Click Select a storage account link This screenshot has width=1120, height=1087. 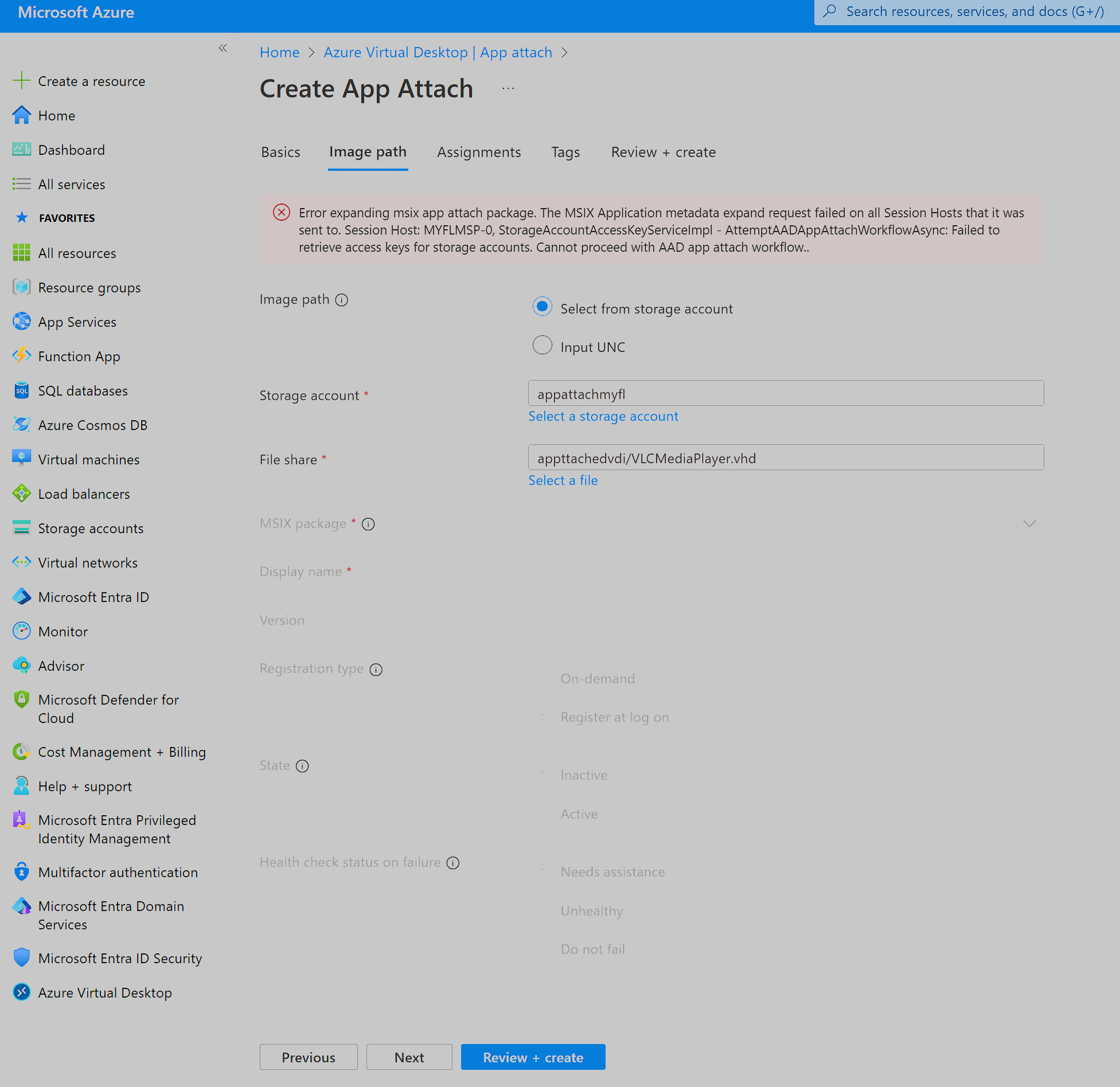click(x=603, y=416)
